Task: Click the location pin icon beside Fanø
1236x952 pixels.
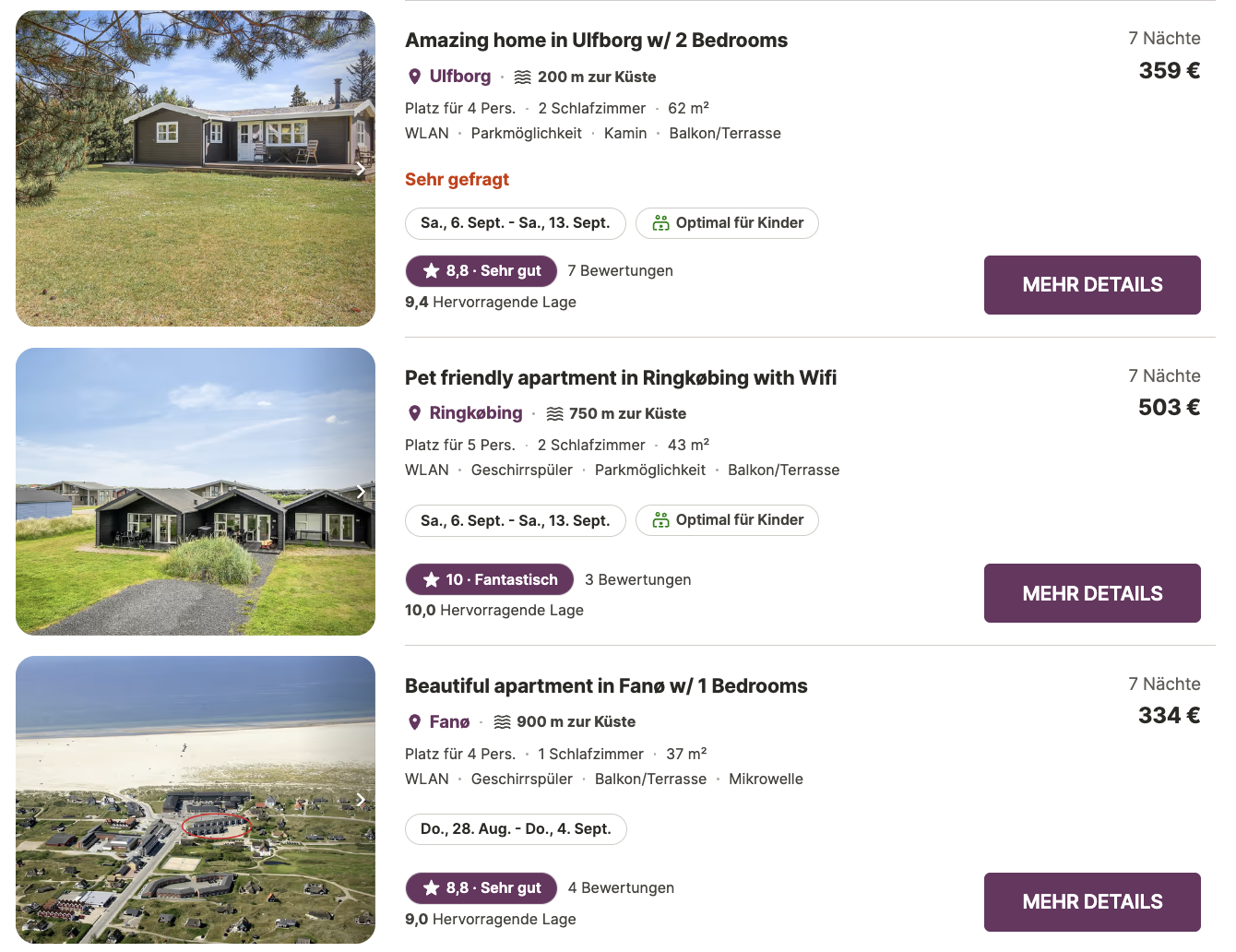Action: (415, 722)
